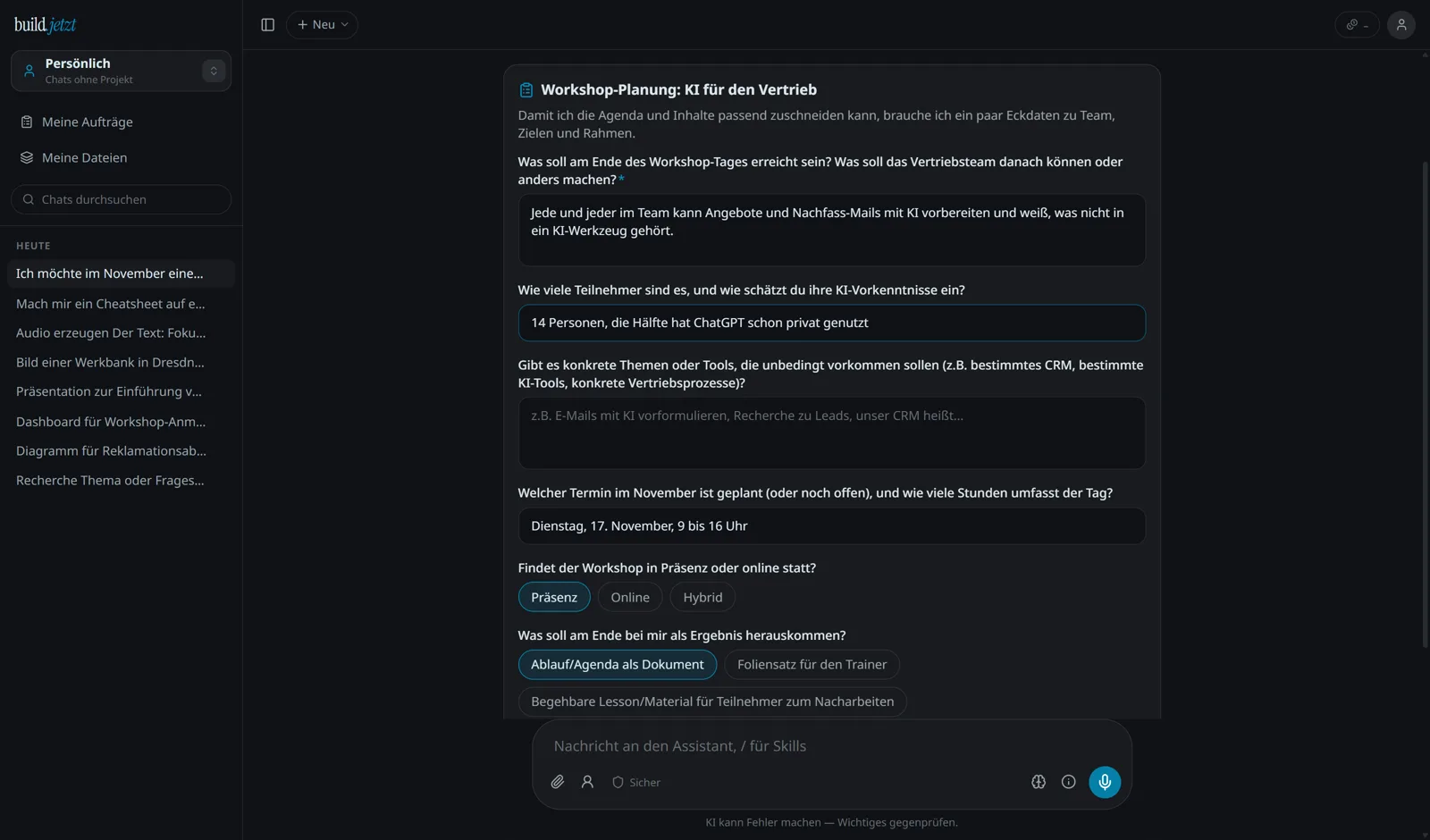The height and width of the screenshot is (840, 1430).
Task: Click the field with '14 Personen' answer
Action: pyautogui.click(x=831, y=323)
